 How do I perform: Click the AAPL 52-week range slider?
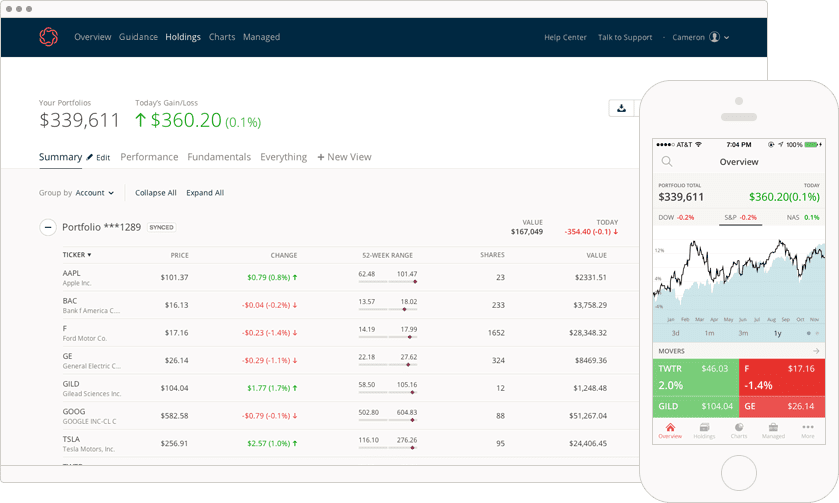[388, 282]
